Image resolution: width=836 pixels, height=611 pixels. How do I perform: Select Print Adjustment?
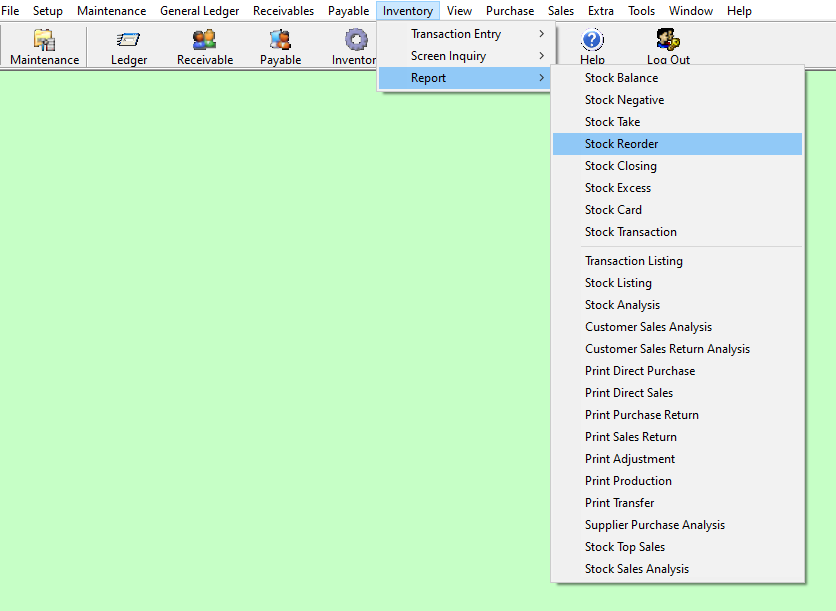pyautogui.click(x=677, y=459)
